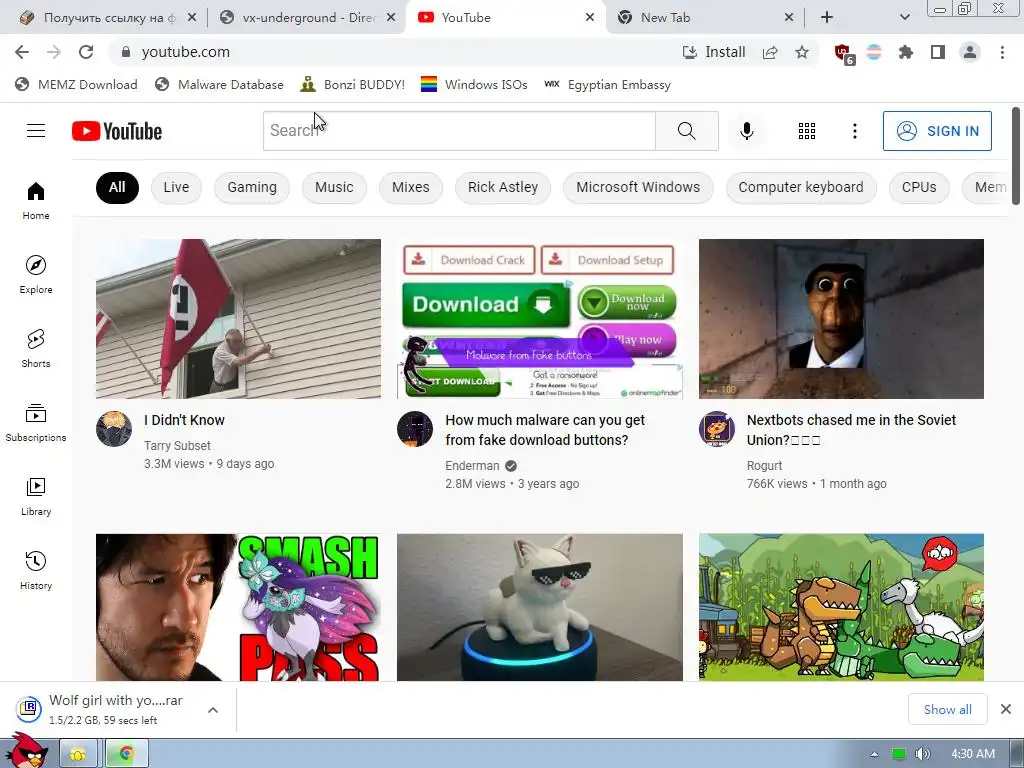Bookmark this page with the star icon

pyautogui.click(x=802, y=52)
